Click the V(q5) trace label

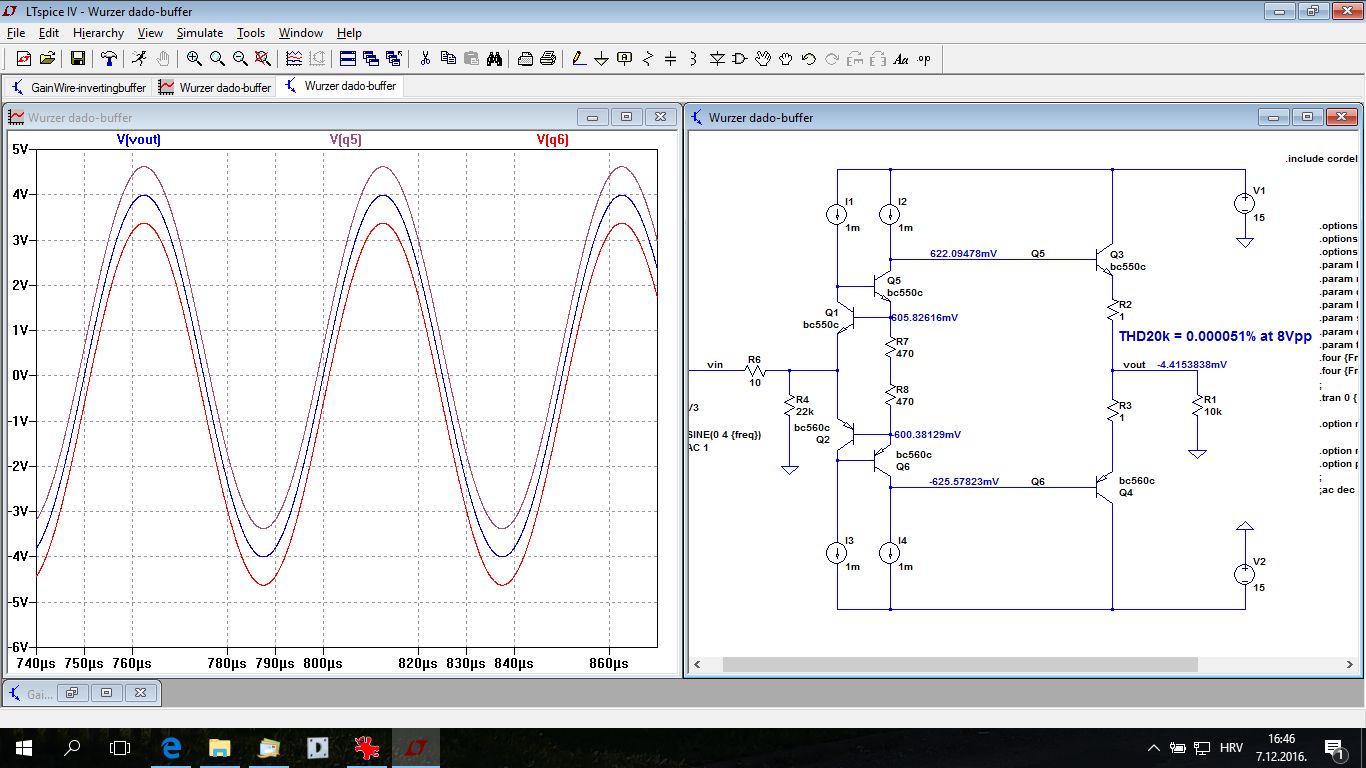[x=346, y=140]
